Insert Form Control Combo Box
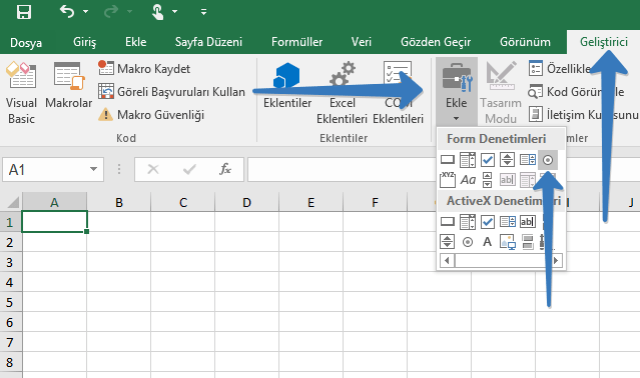This screenshot has width=640, height=378. [467, 160]
